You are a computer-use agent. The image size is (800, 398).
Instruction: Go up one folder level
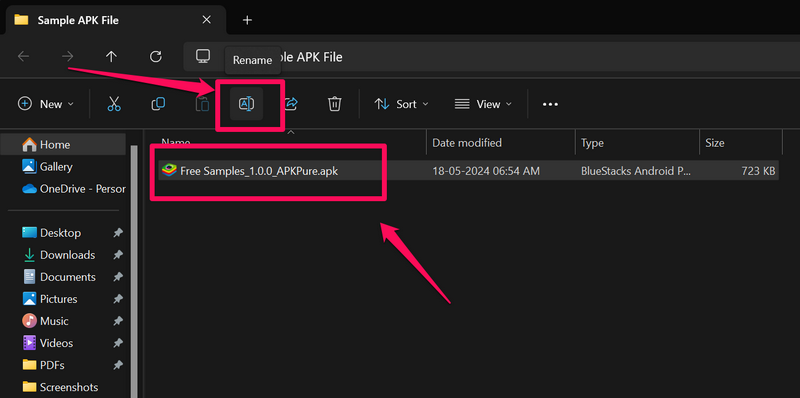(x=111, y=57)
